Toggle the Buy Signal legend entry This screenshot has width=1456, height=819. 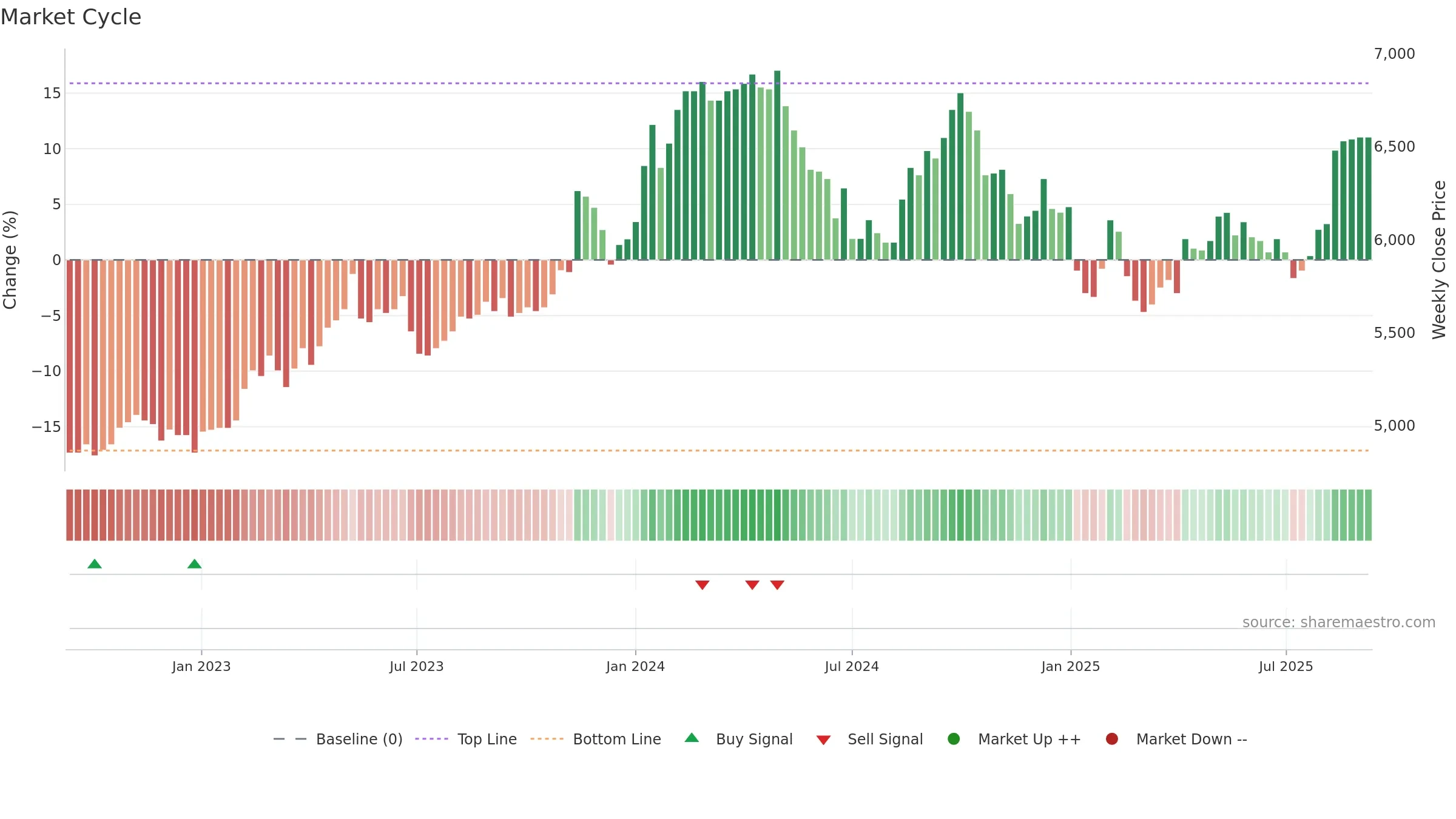(x=738, y=739)
